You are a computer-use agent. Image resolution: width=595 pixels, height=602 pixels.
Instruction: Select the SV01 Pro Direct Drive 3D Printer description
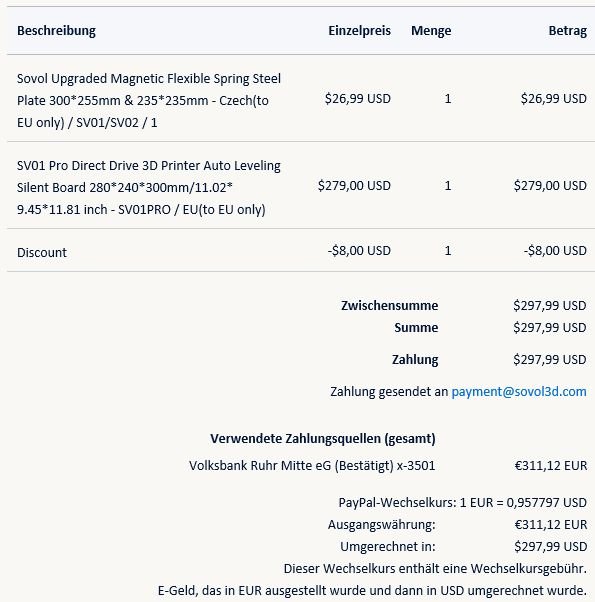click(x=149, y=187)
